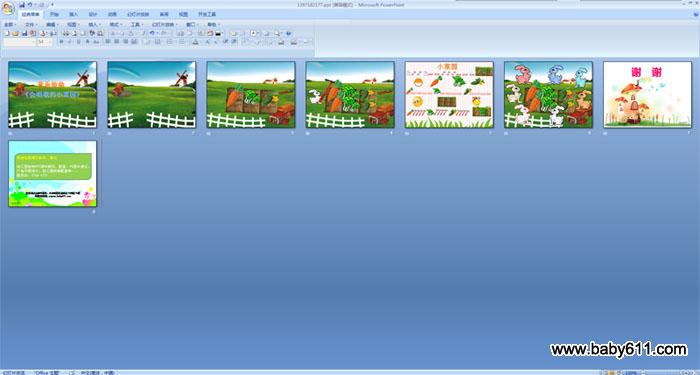Click the Open folder icon in classic toolbar
The width and height of the screenshot is (700, 375).
[15, 33]
